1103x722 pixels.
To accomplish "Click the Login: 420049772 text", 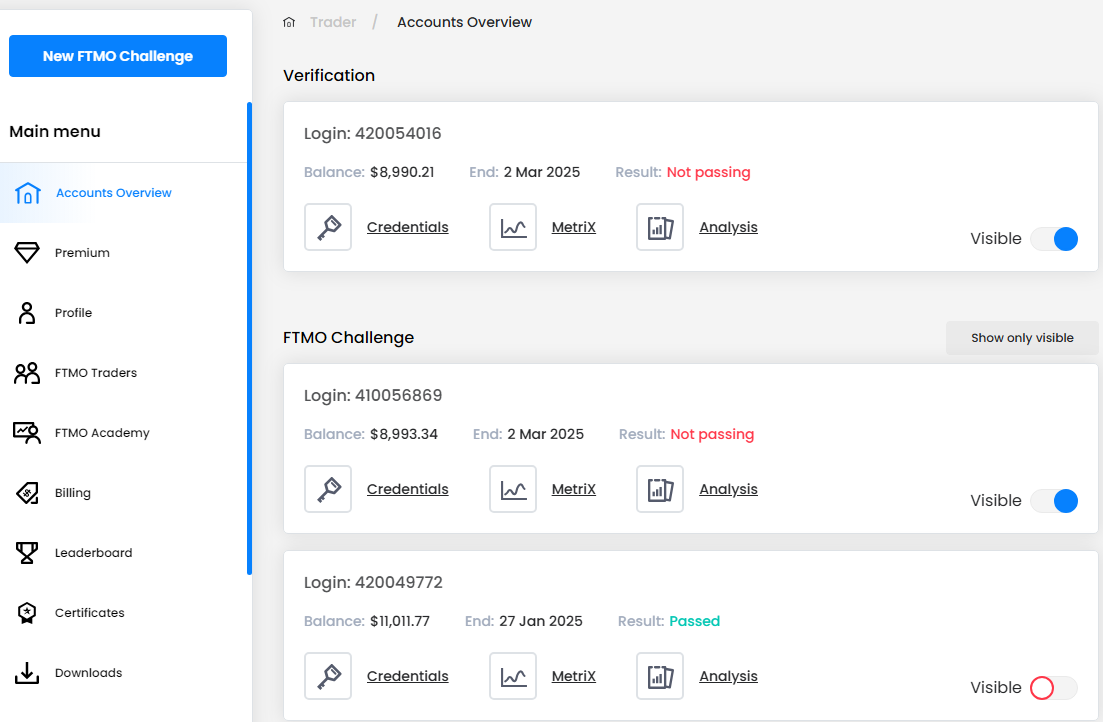I will [373, 583].
